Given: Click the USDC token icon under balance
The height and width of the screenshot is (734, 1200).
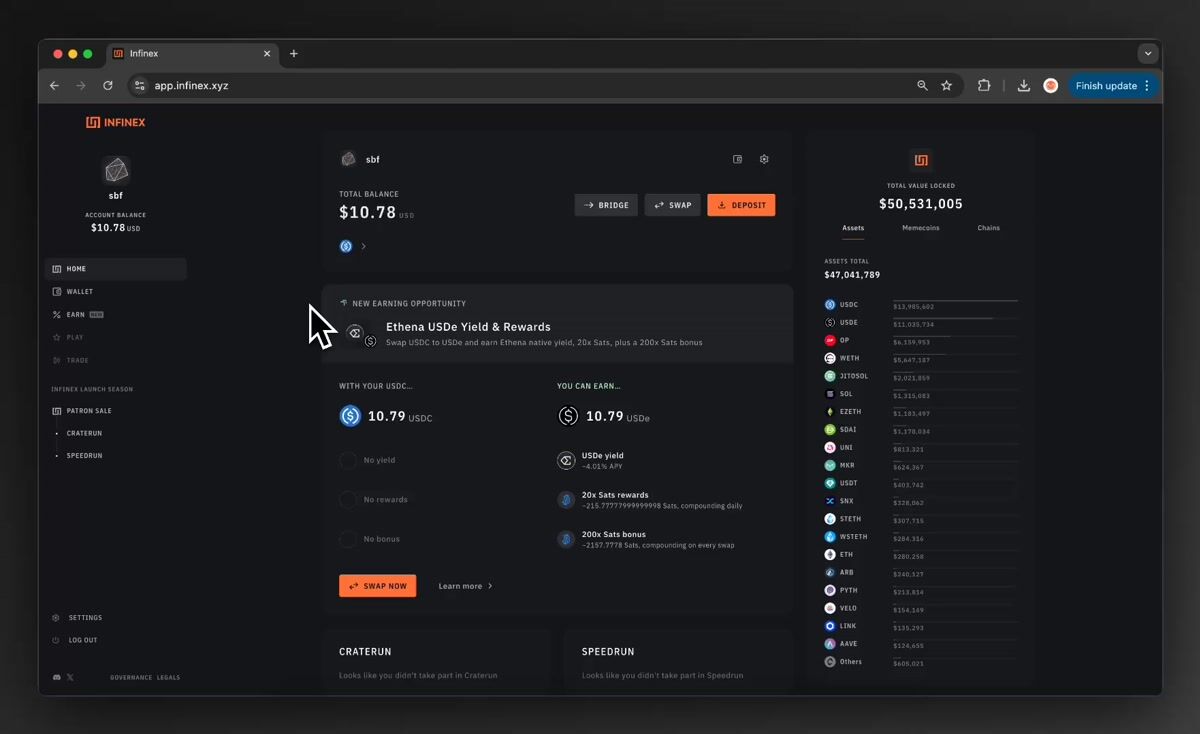Looking at the screenshot, I should pyautogui.click(x=346, y=246).
